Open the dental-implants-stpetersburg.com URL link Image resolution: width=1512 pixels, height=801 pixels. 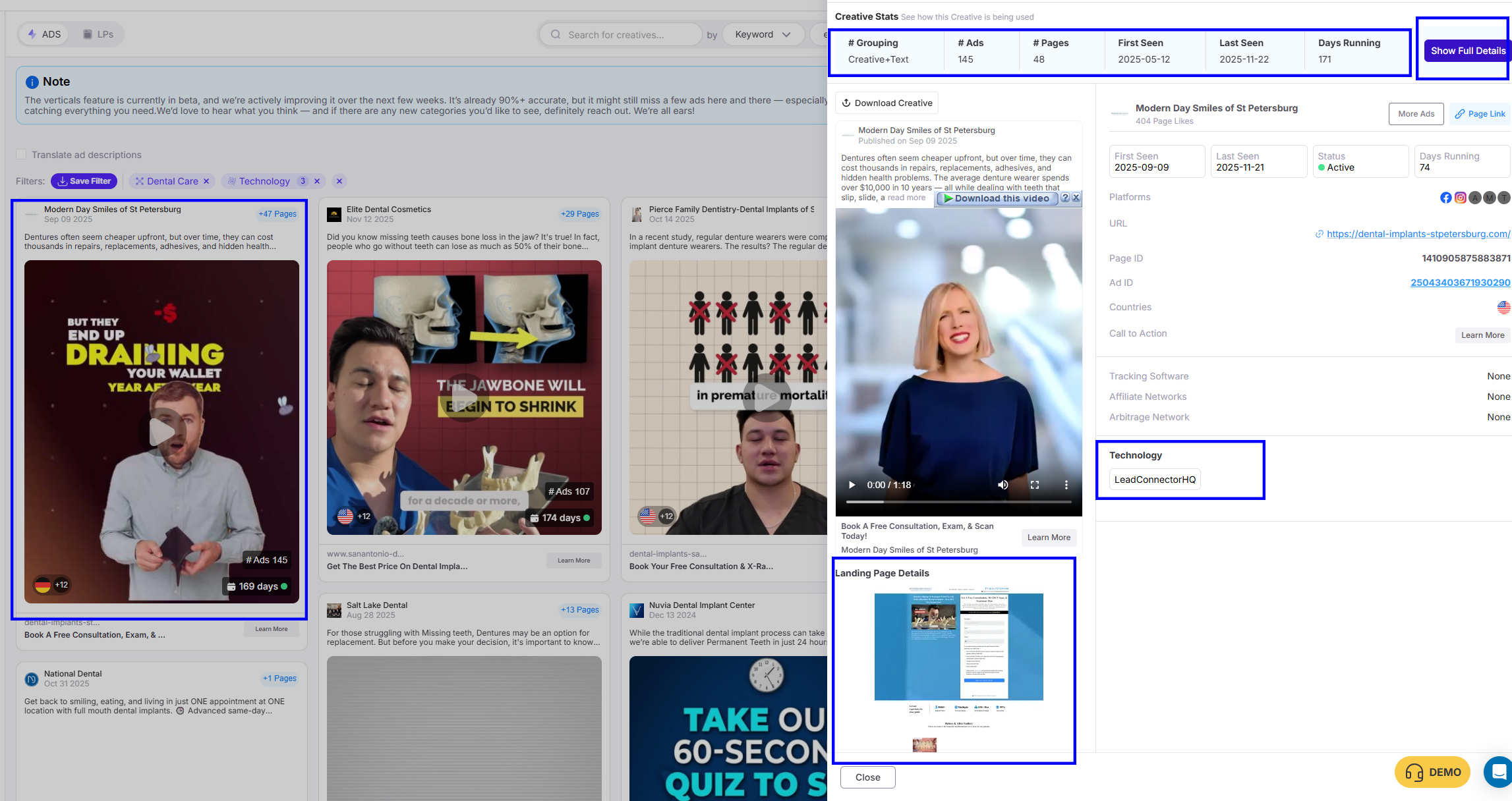(1418, 234)
